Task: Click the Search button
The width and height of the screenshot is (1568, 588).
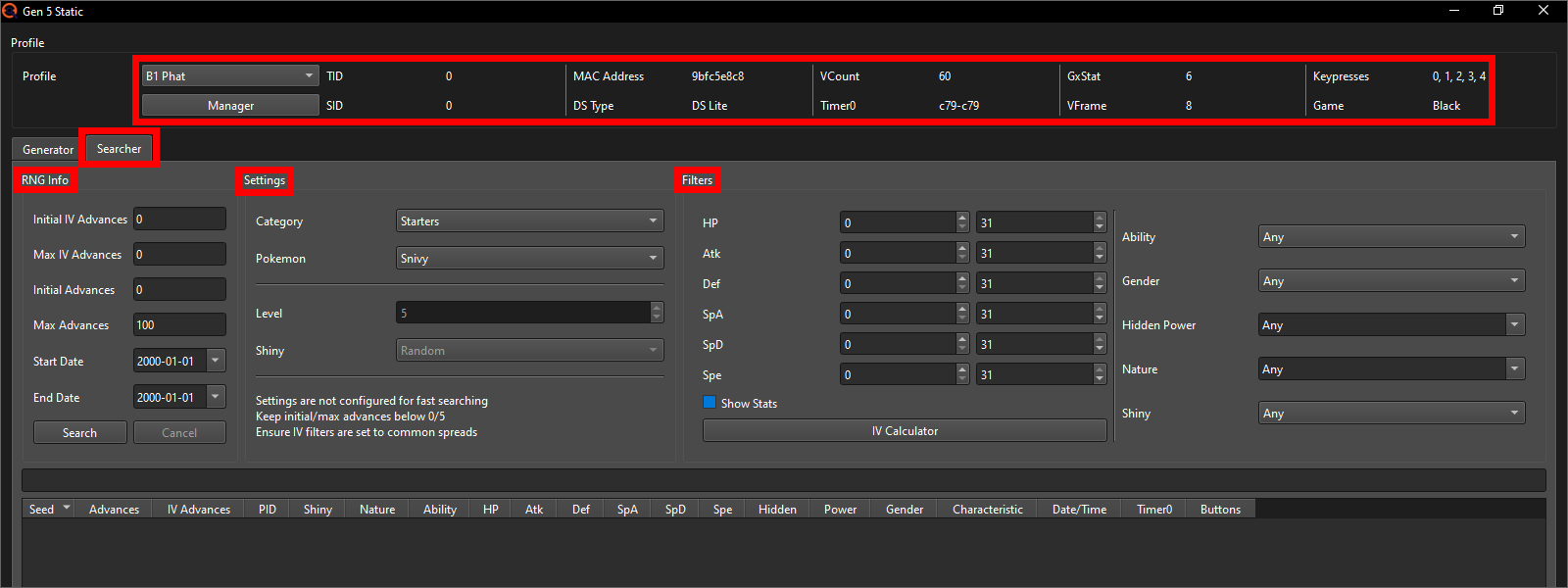Action: point(79,432)
